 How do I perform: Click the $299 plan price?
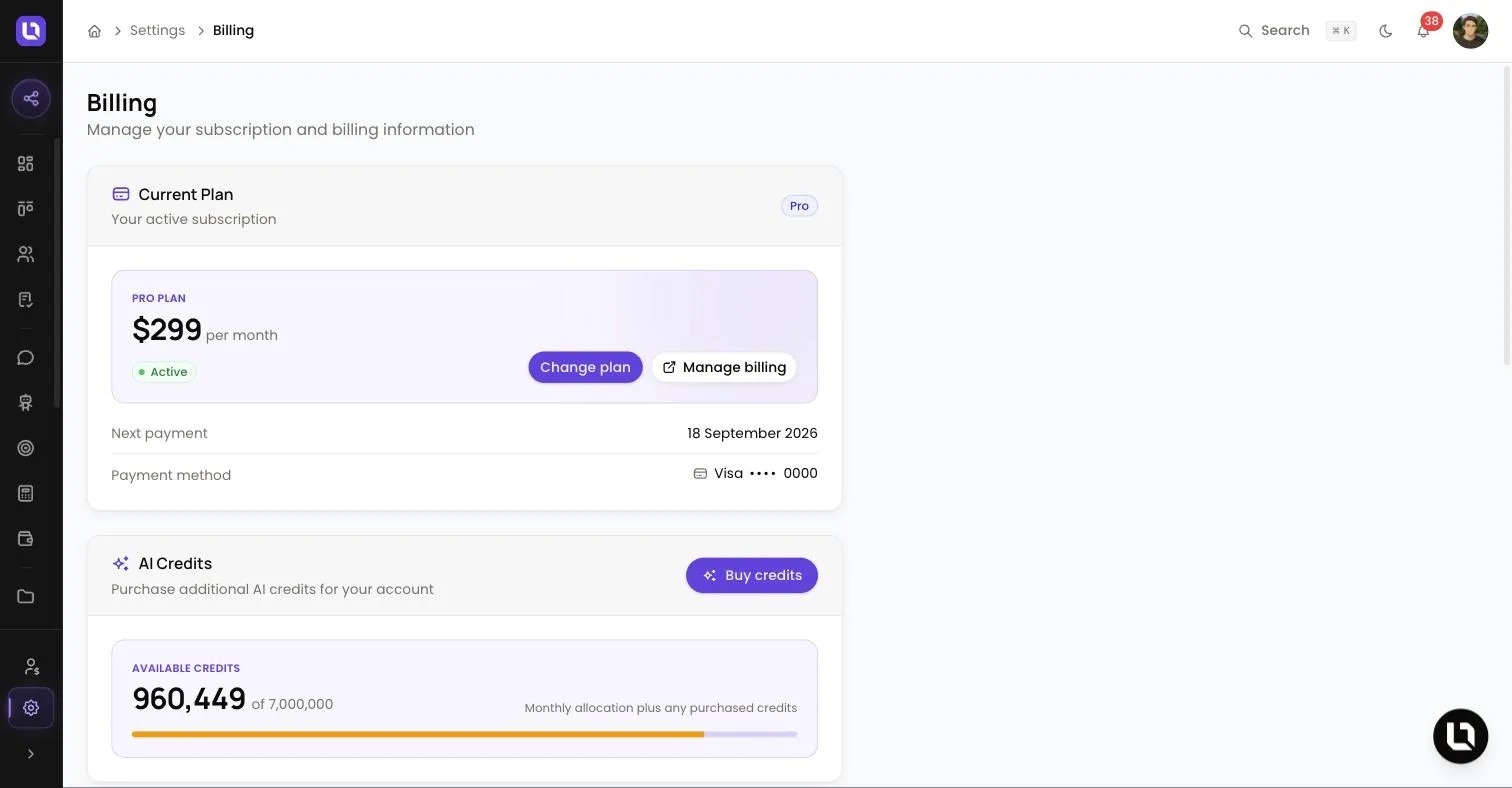click(167, 329)
